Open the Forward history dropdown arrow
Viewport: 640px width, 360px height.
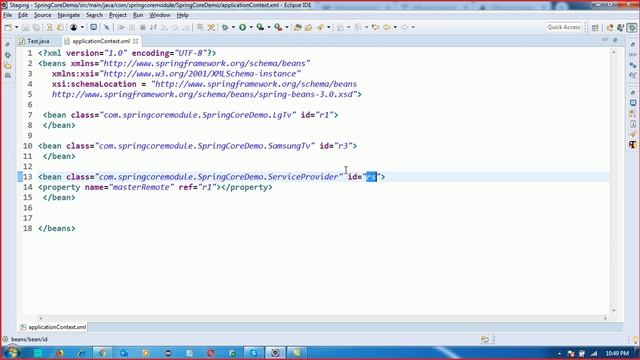pyautogui.click(x=413, y=27)
